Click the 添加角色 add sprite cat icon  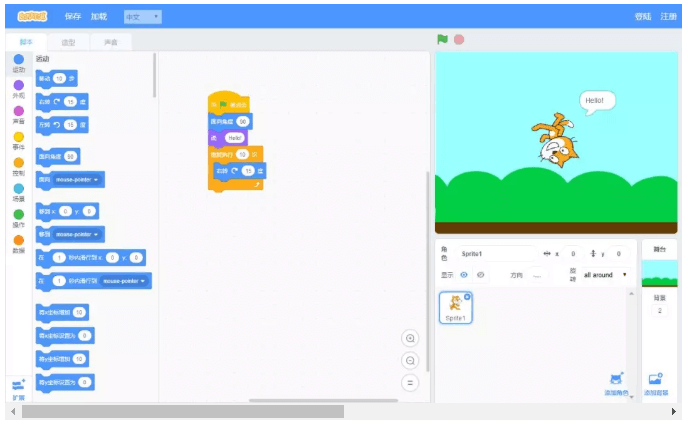[616, 379]
